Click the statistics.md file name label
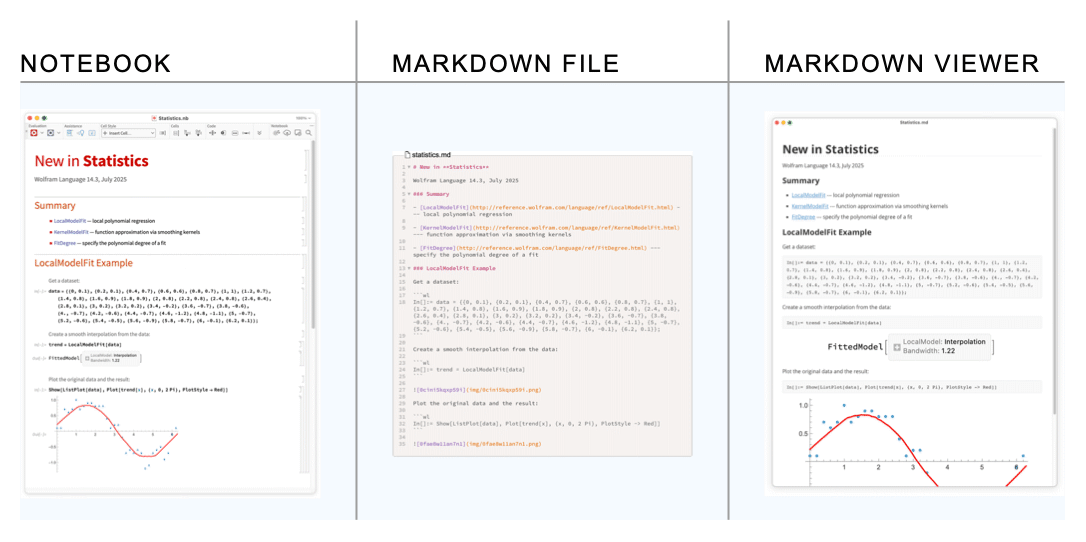Viewport: 1086px width, 542px height. pos(431,154)
